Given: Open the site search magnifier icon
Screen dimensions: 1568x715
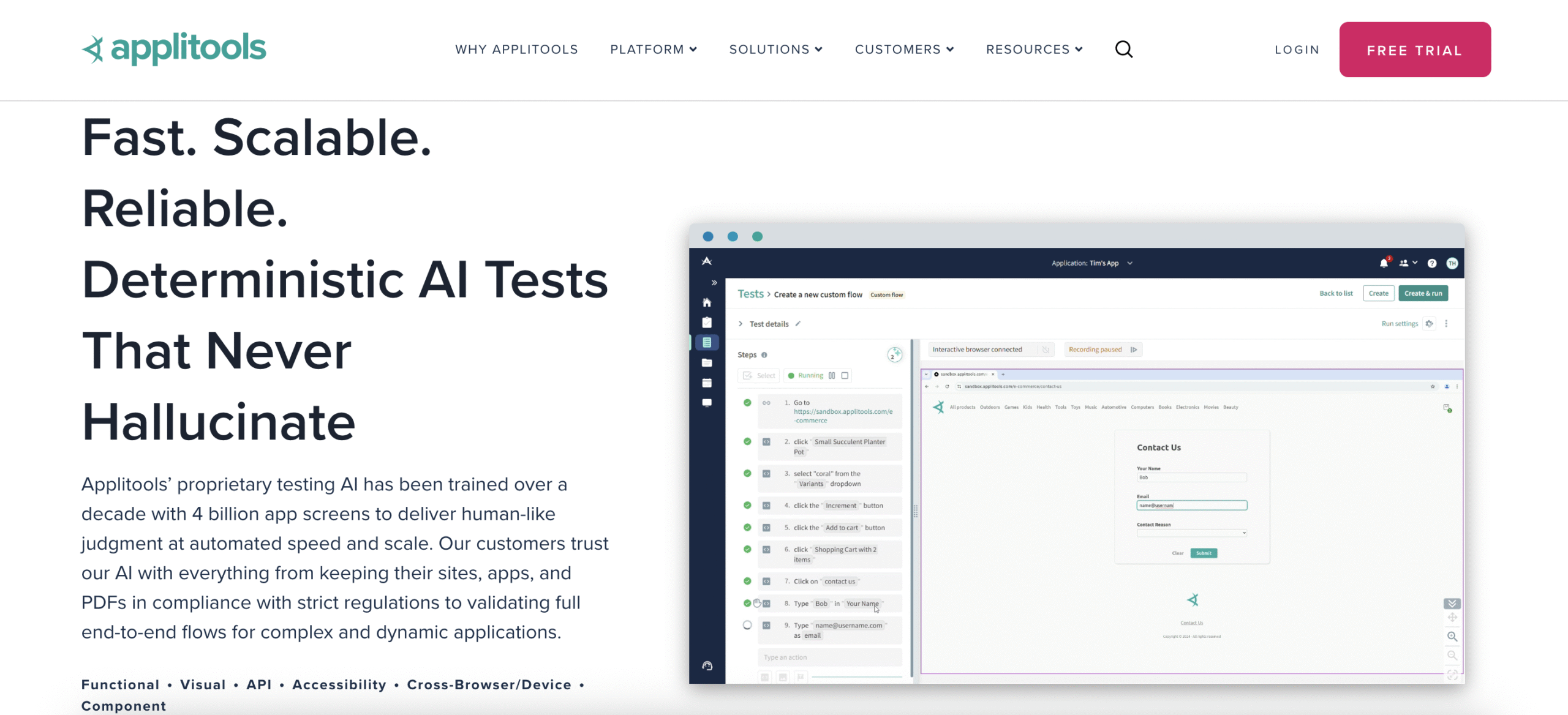Looking at the screenshot, I should click(x=1124, y=49).
